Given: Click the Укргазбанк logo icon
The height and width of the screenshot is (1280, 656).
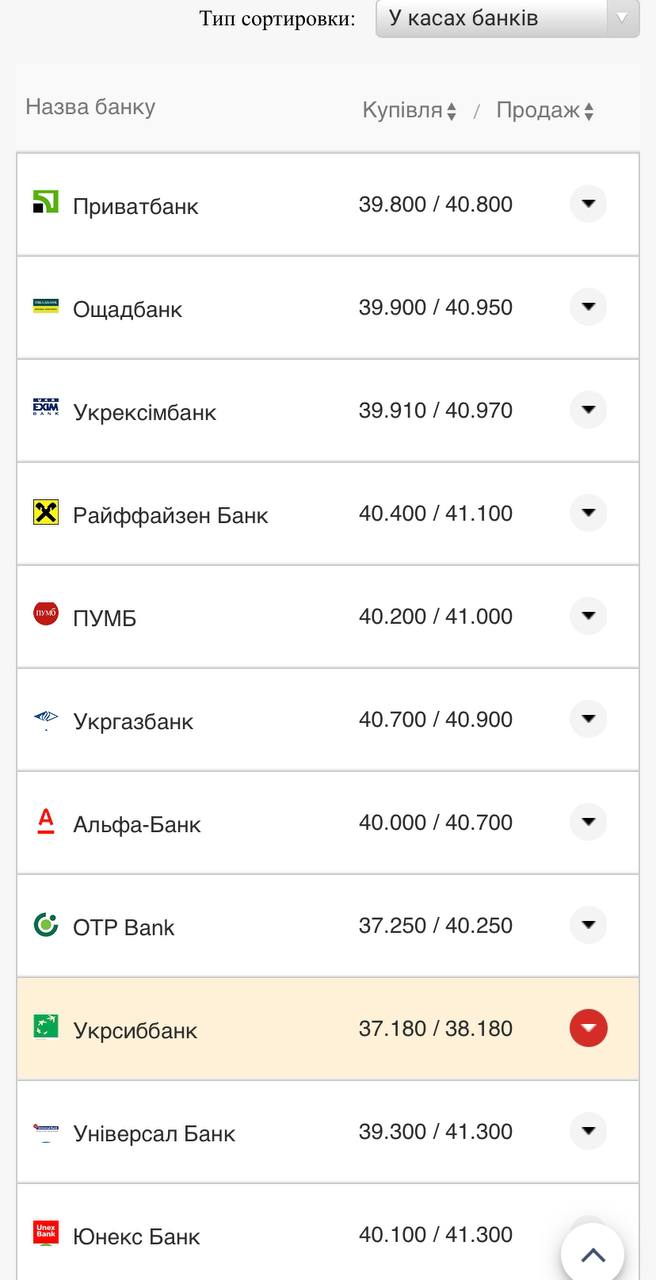Looking at the screenshot, I should point(46,718).
